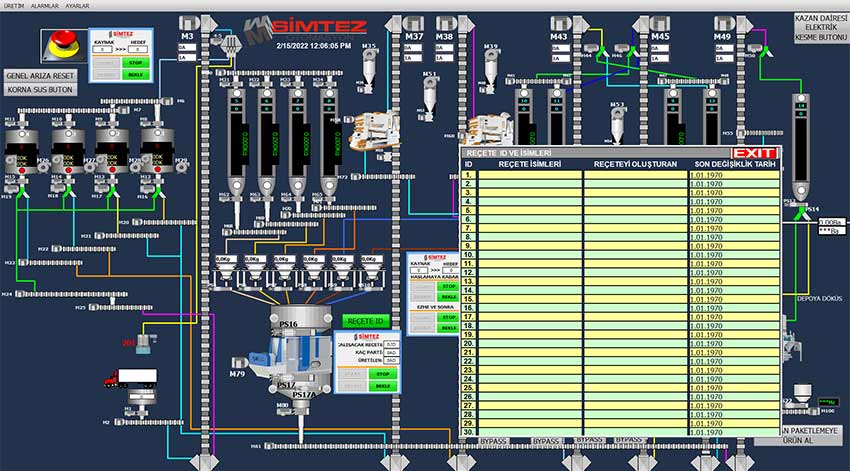Click date 1.01.1970 in row 30
Screen dimensions: 850x471
tap(706, 433)
